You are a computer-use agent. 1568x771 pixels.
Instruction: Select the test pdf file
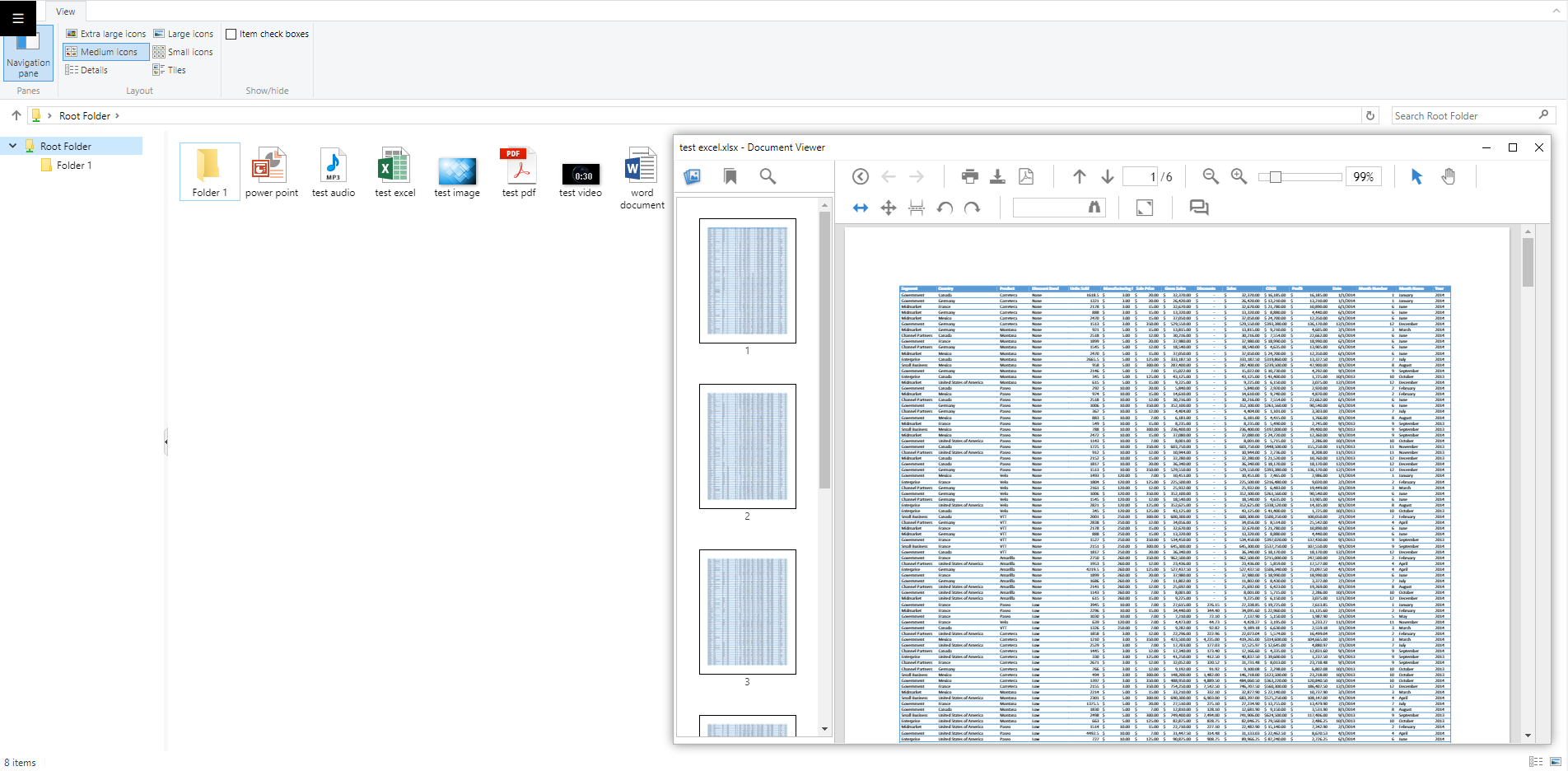pos(518,172)
